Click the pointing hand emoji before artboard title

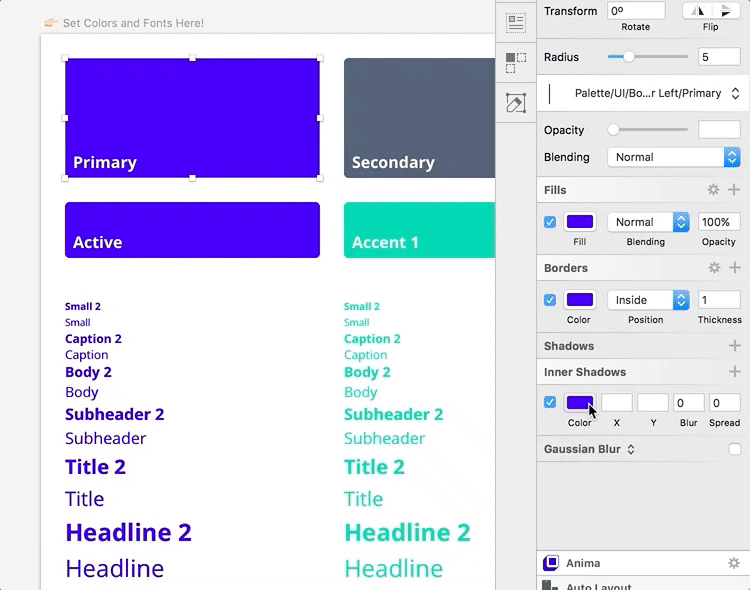click(x=50, y=22)
